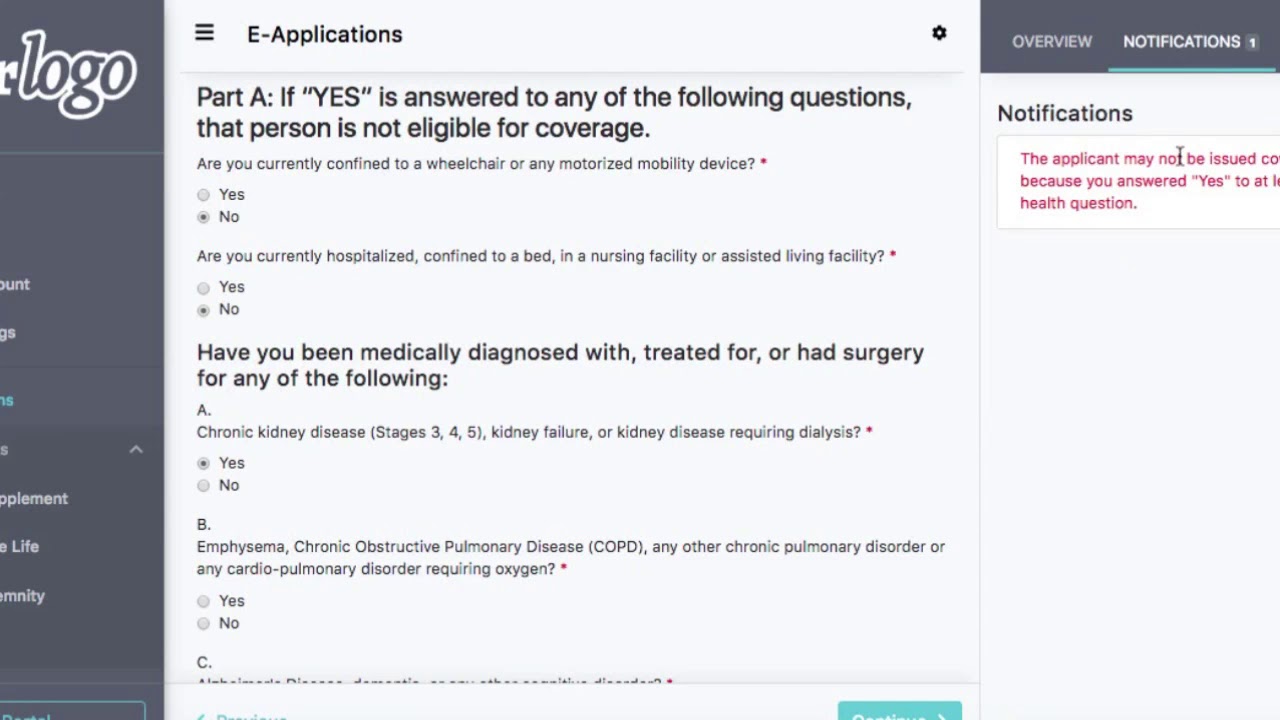Click the notifications count badge

(x=1252, y=42)
